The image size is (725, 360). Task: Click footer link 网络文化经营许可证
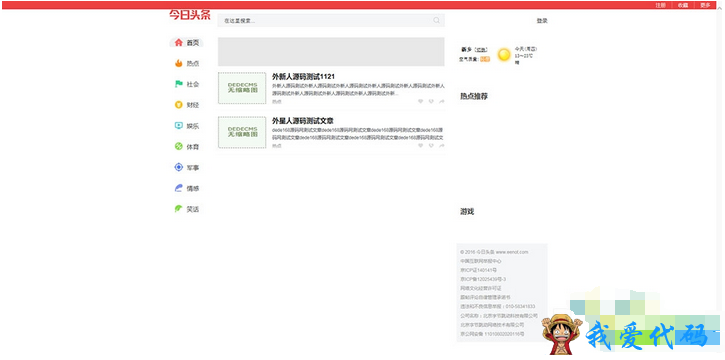(481, 288)
